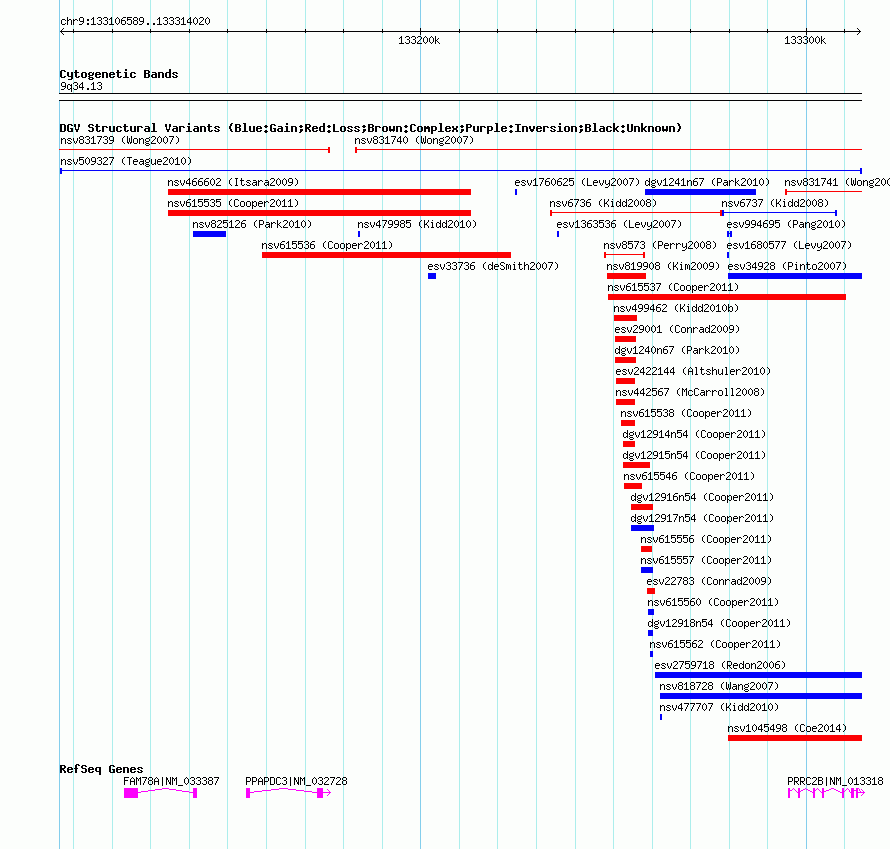Click the long red bar for nsv615537 (Cooper2011)
Screen dimensions: 890x849
727,297
